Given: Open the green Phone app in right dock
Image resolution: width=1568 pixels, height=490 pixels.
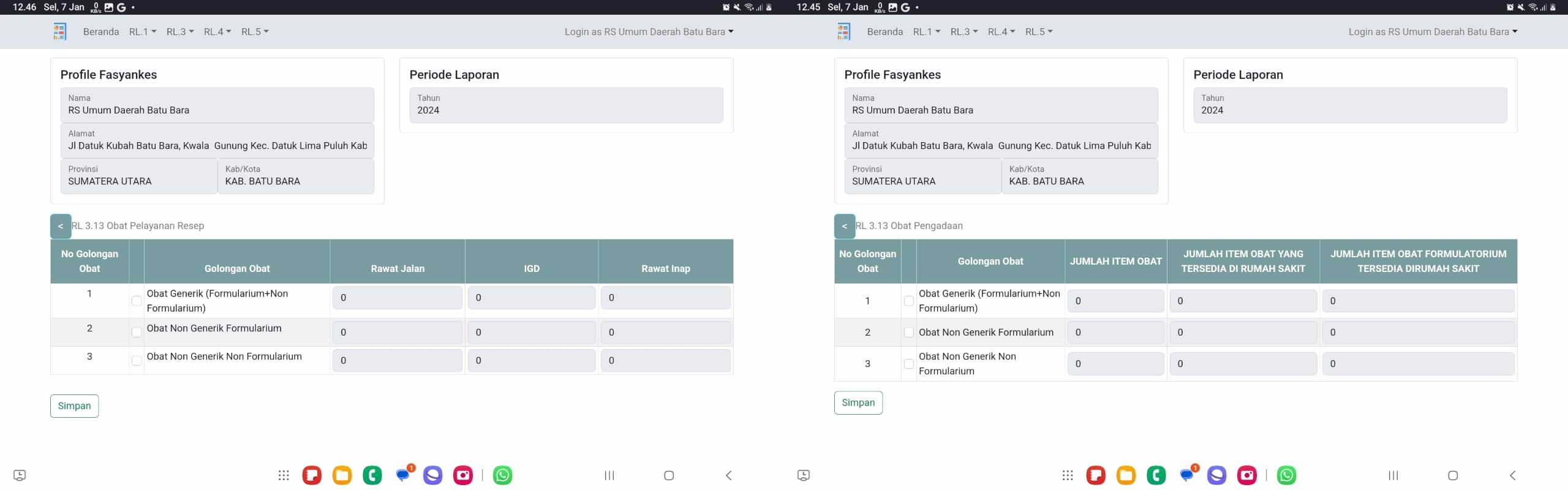Looking at the screenshot, I should (1156, 475).
